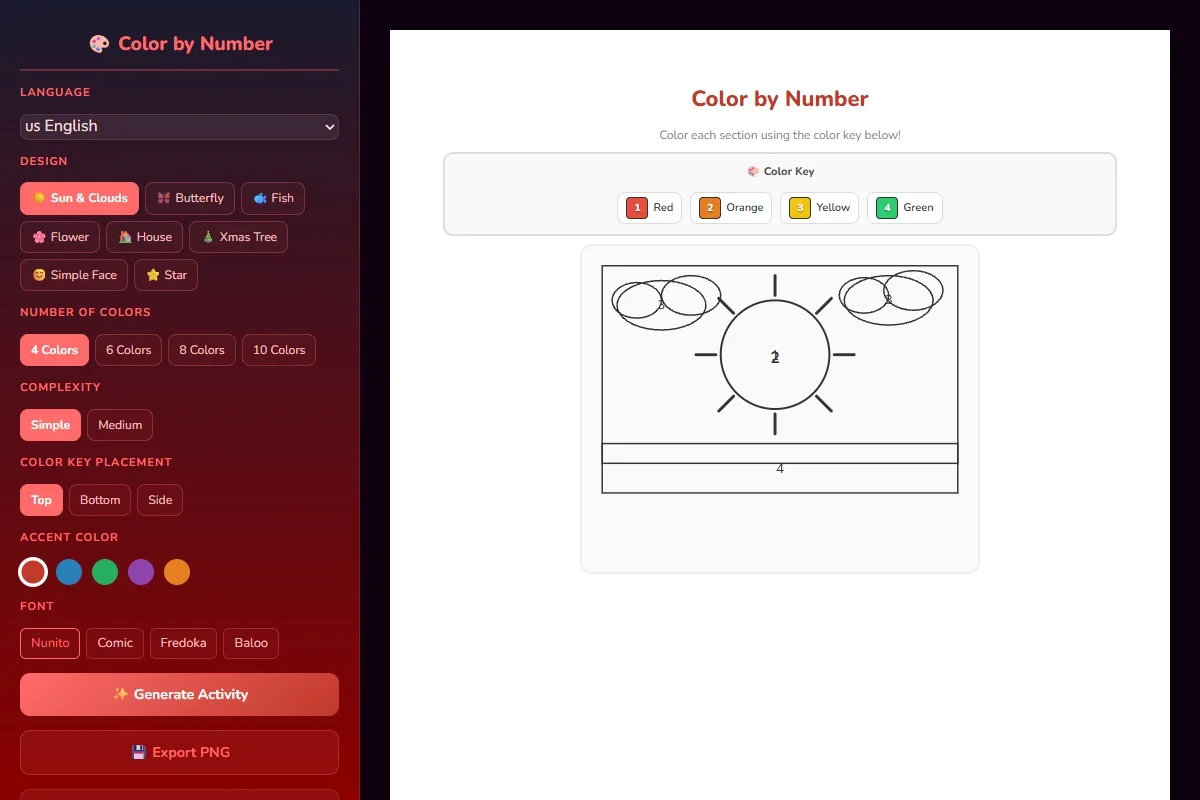Image resolution: width=1200 pixels, height=800 pixels.
Task: Set number of colors to 8 Colors
Action: (202, 350)
